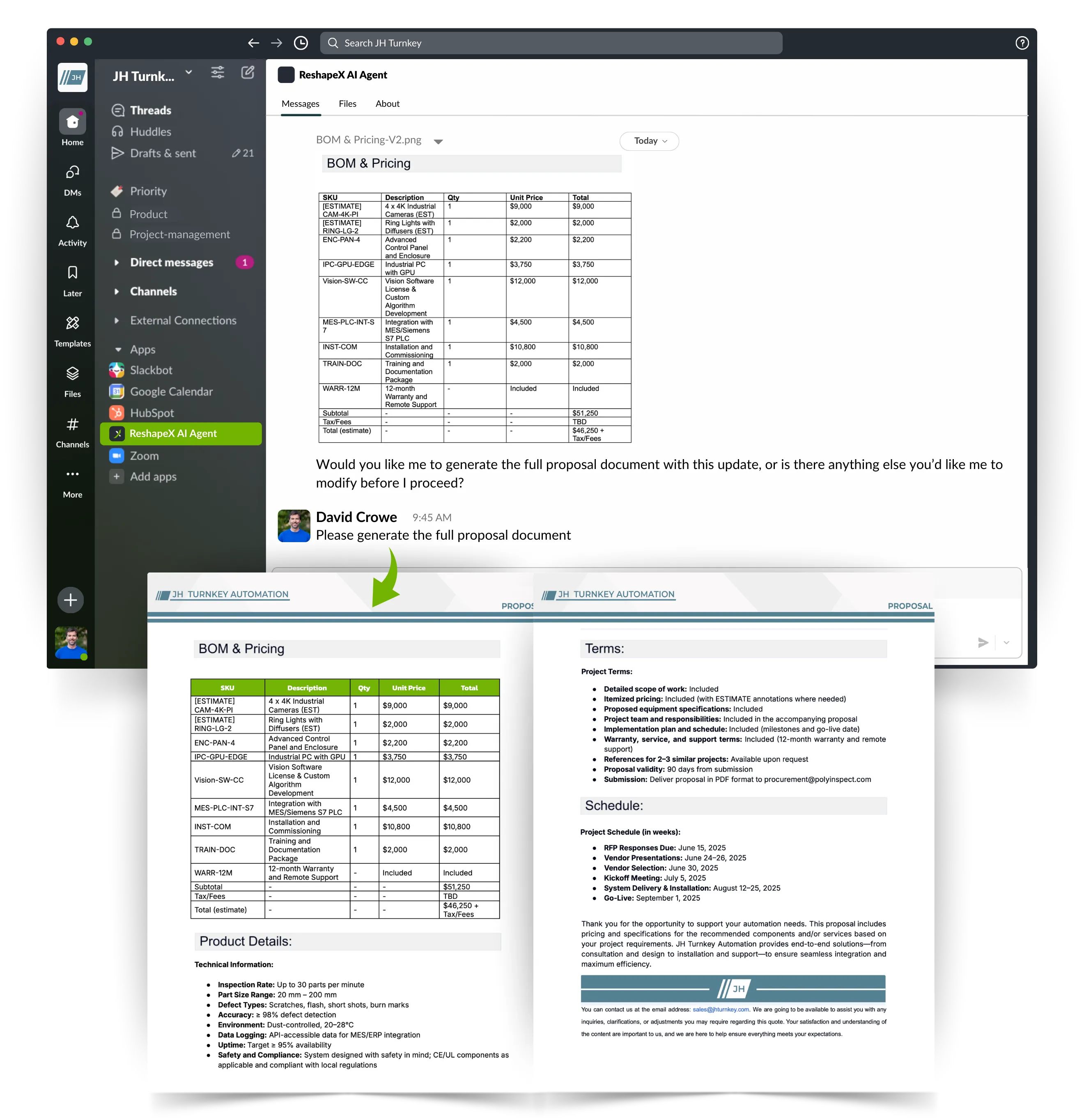Open the Today date dropdown

(x=650, y=141)
